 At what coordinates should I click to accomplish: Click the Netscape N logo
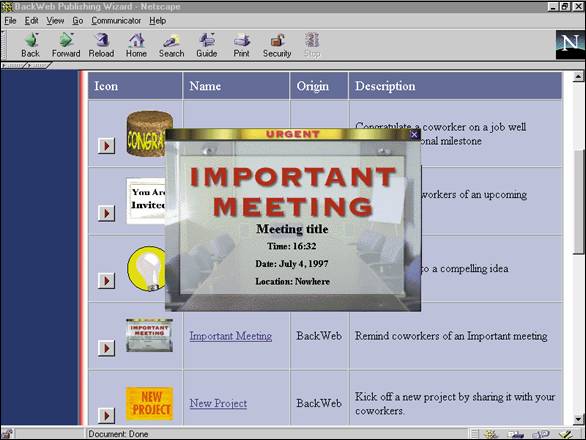pos(570,45)
